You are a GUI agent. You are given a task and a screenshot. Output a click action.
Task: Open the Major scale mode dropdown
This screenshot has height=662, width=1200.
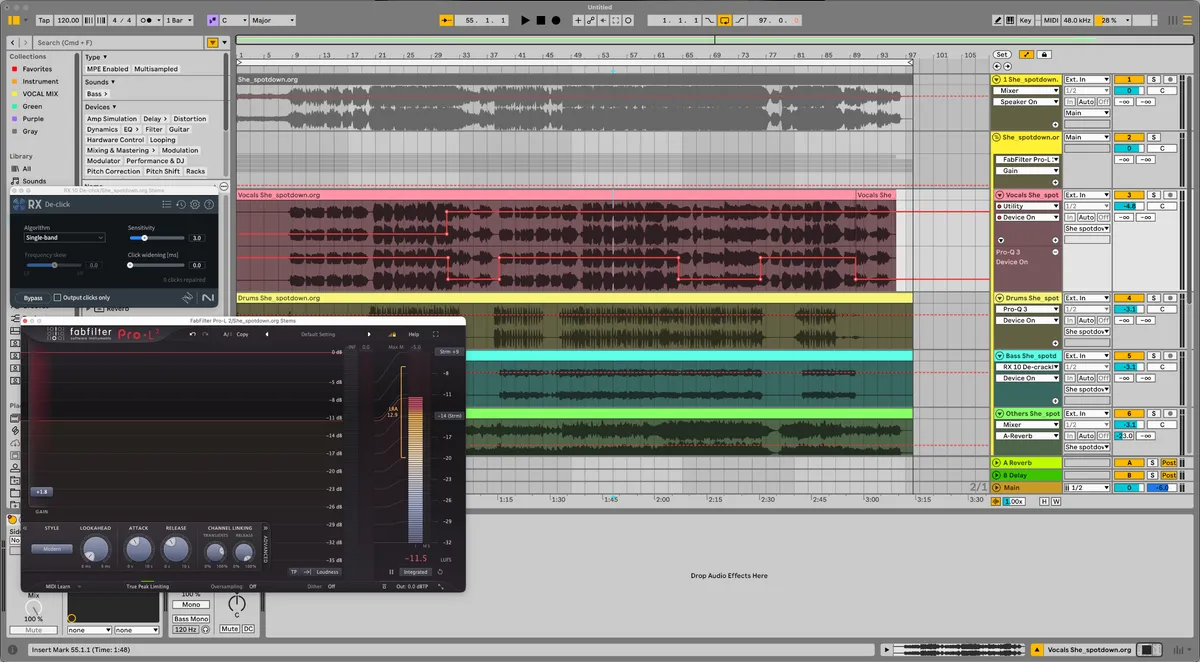[272, 20]
